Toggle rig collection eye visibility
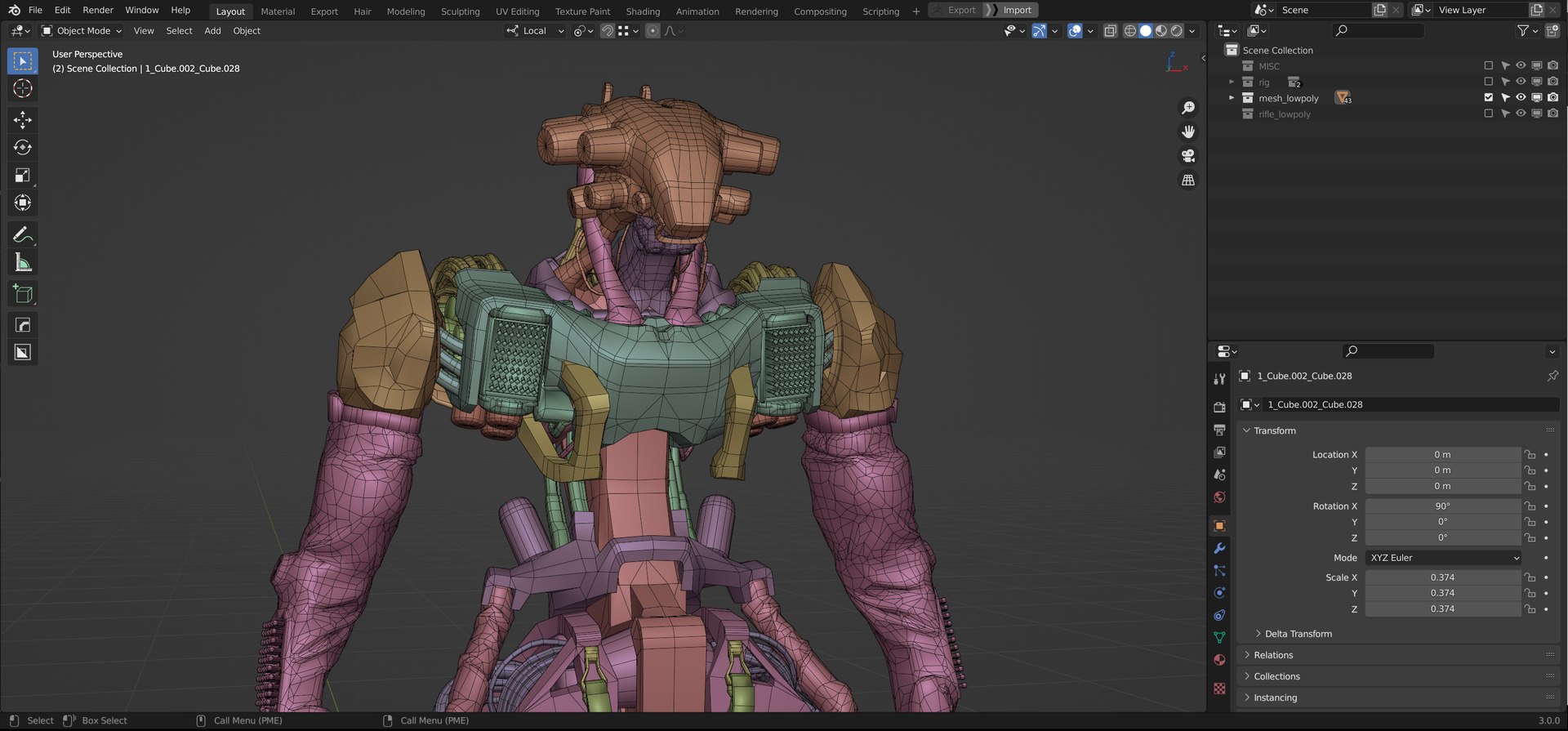 pos(1521,82)
